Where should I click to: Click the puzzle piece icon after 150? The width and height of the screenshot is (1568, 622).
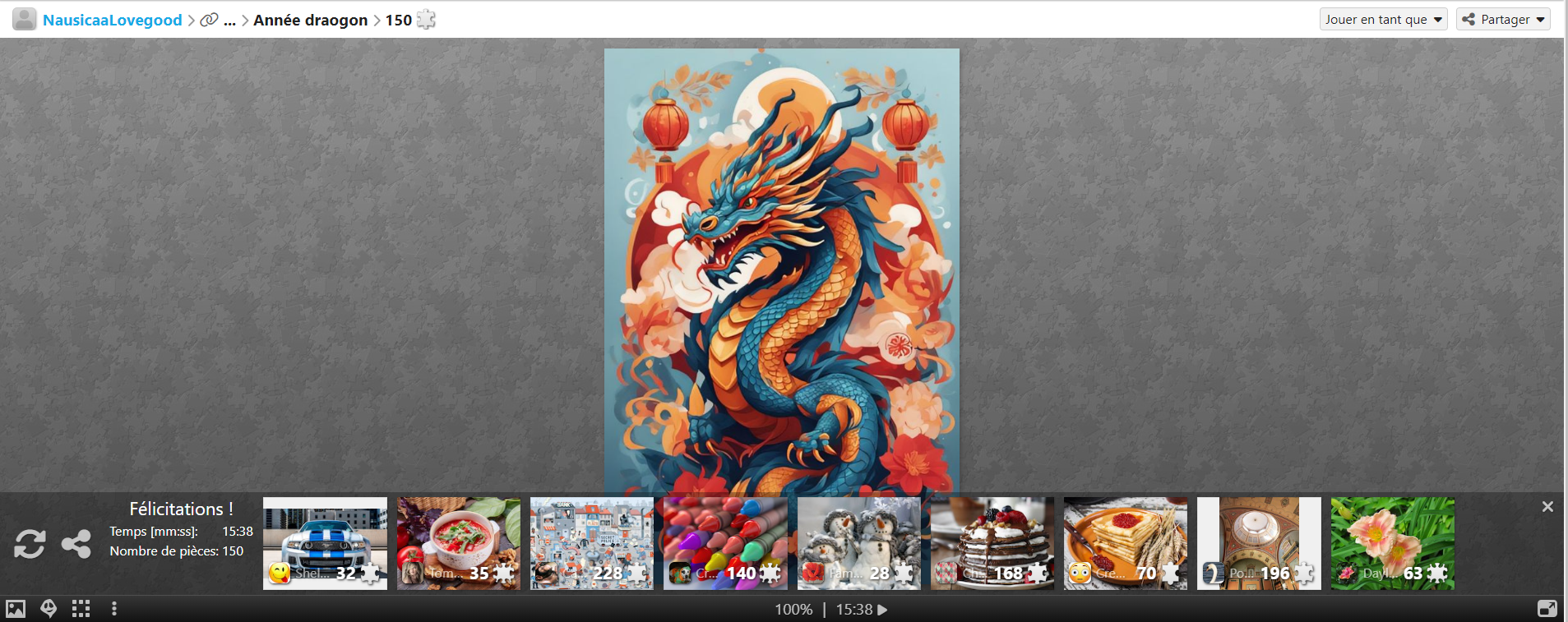click(426, 19)
